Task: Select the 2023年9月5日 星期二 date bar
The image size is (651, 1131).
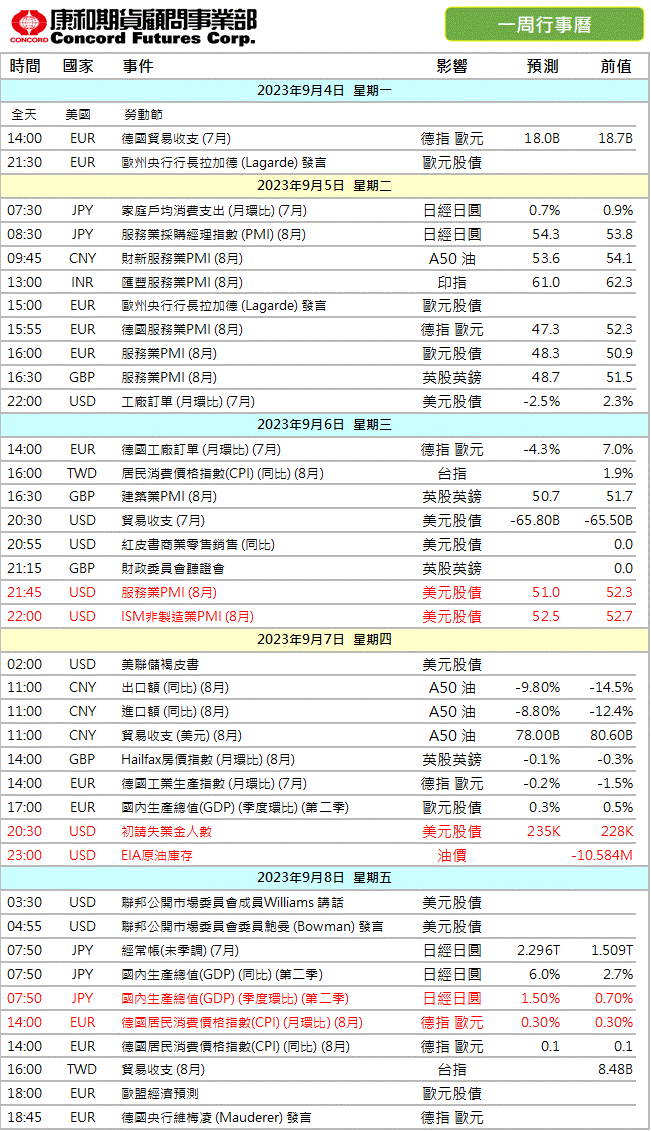Action: point(325,185)
